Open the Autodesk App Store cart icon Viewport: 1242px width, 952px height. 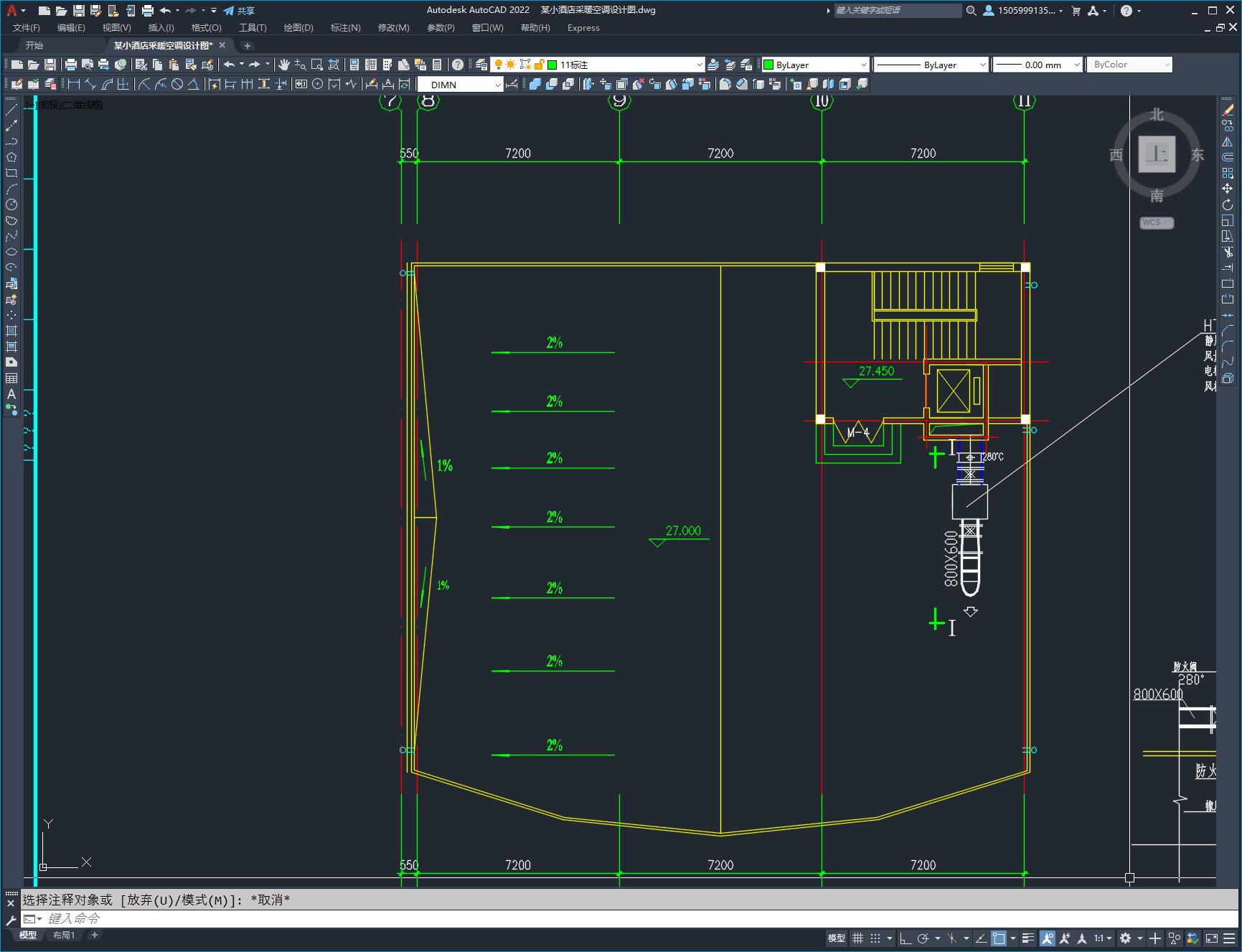(x=1076, y=11)
